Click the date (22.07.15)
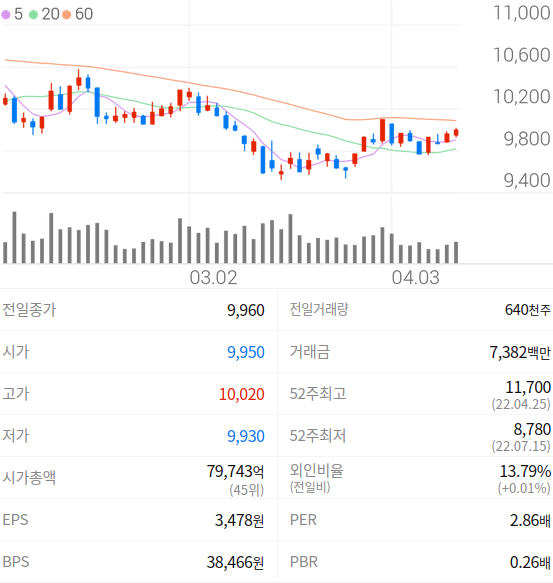This screenshot has height=583, width=553. pyautogui.click(x=521, y=446)
